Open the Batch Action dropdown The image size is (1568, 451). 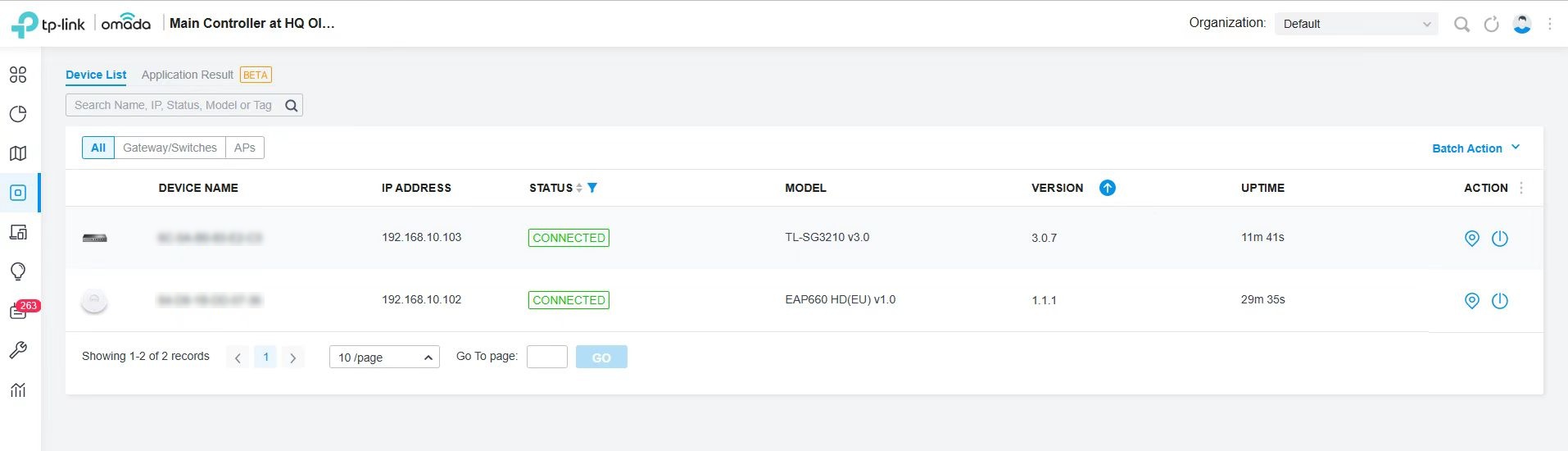point(1475,148)
